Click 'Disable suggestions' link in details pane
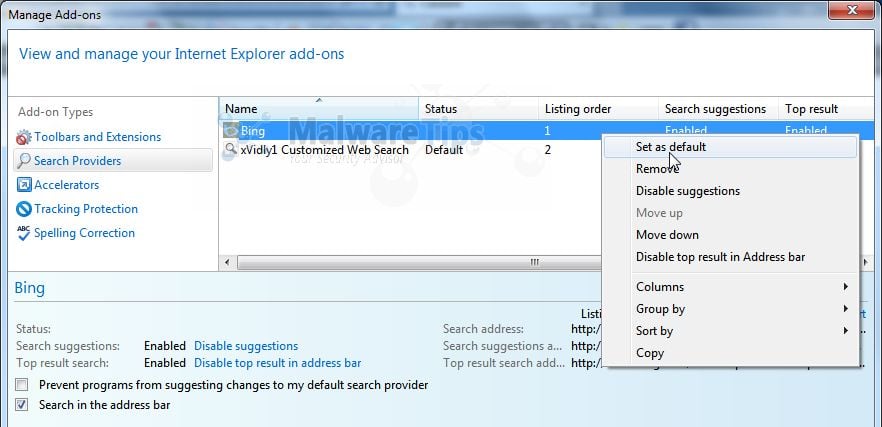The image size is (882, 427). 246,346
